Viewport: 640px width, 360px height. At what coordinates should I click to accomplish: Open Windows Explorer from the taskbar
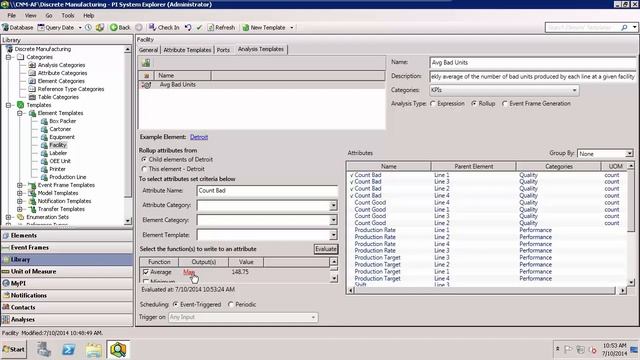[x=93, y=350]
